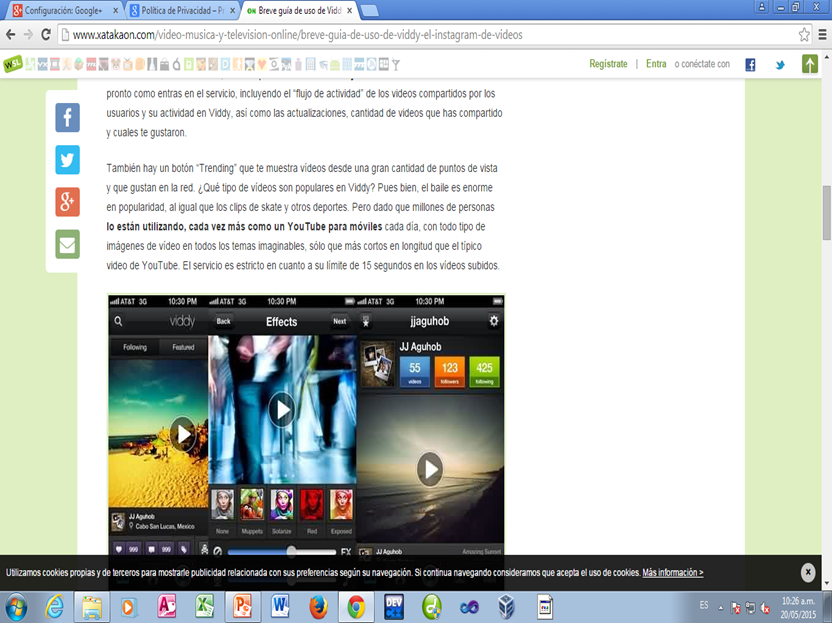Click the Viddy app screenshots image
This screenshot has width=832, height=623.
tap(306, 425)
